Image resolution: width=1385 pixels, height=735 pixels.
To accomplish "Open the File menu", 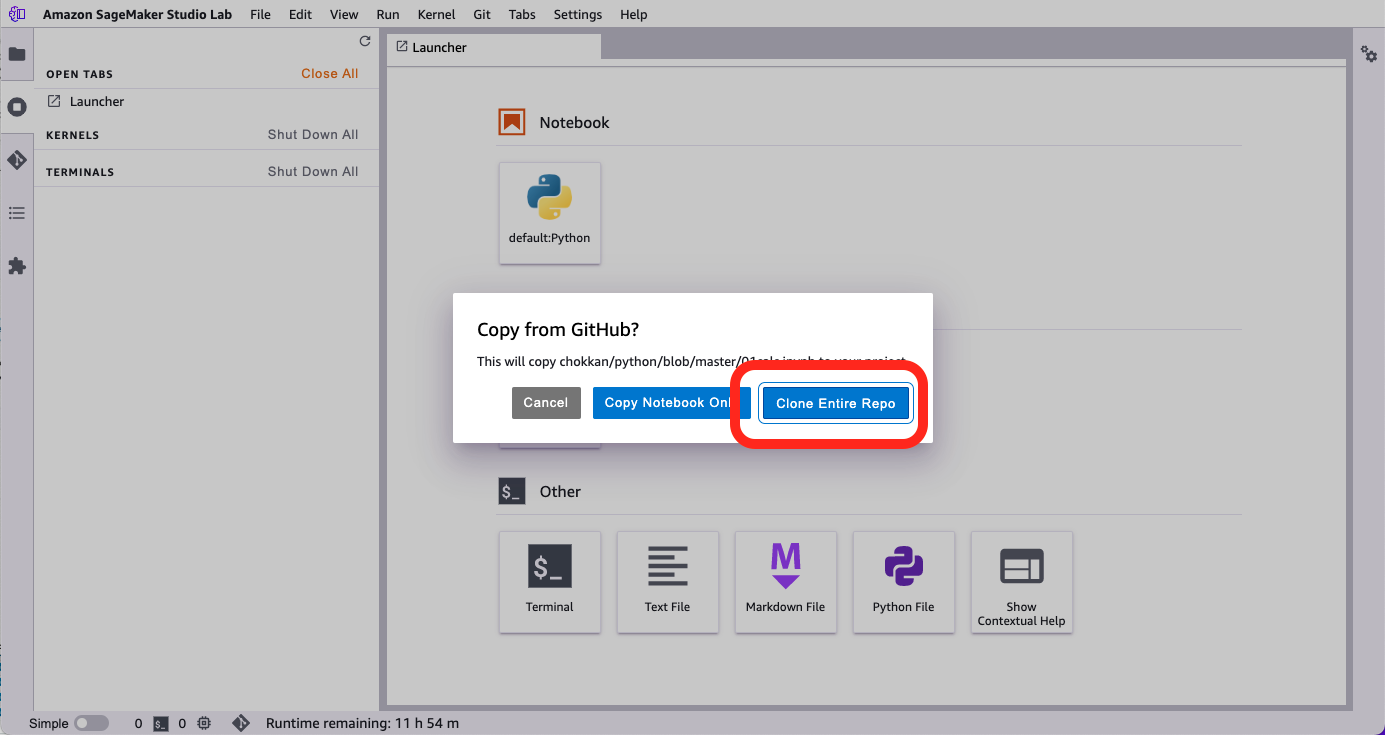I will (260, 14).
